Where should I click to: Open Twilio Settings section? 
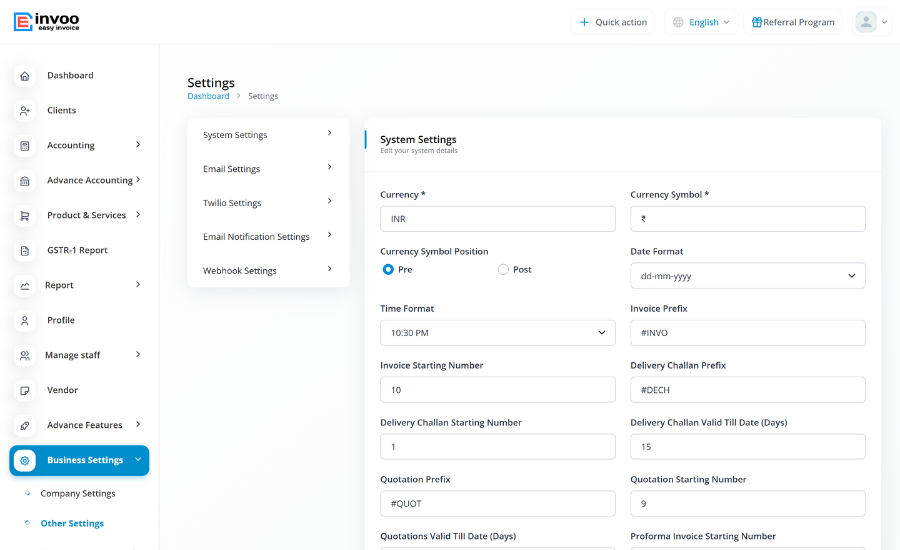(268, 203)
